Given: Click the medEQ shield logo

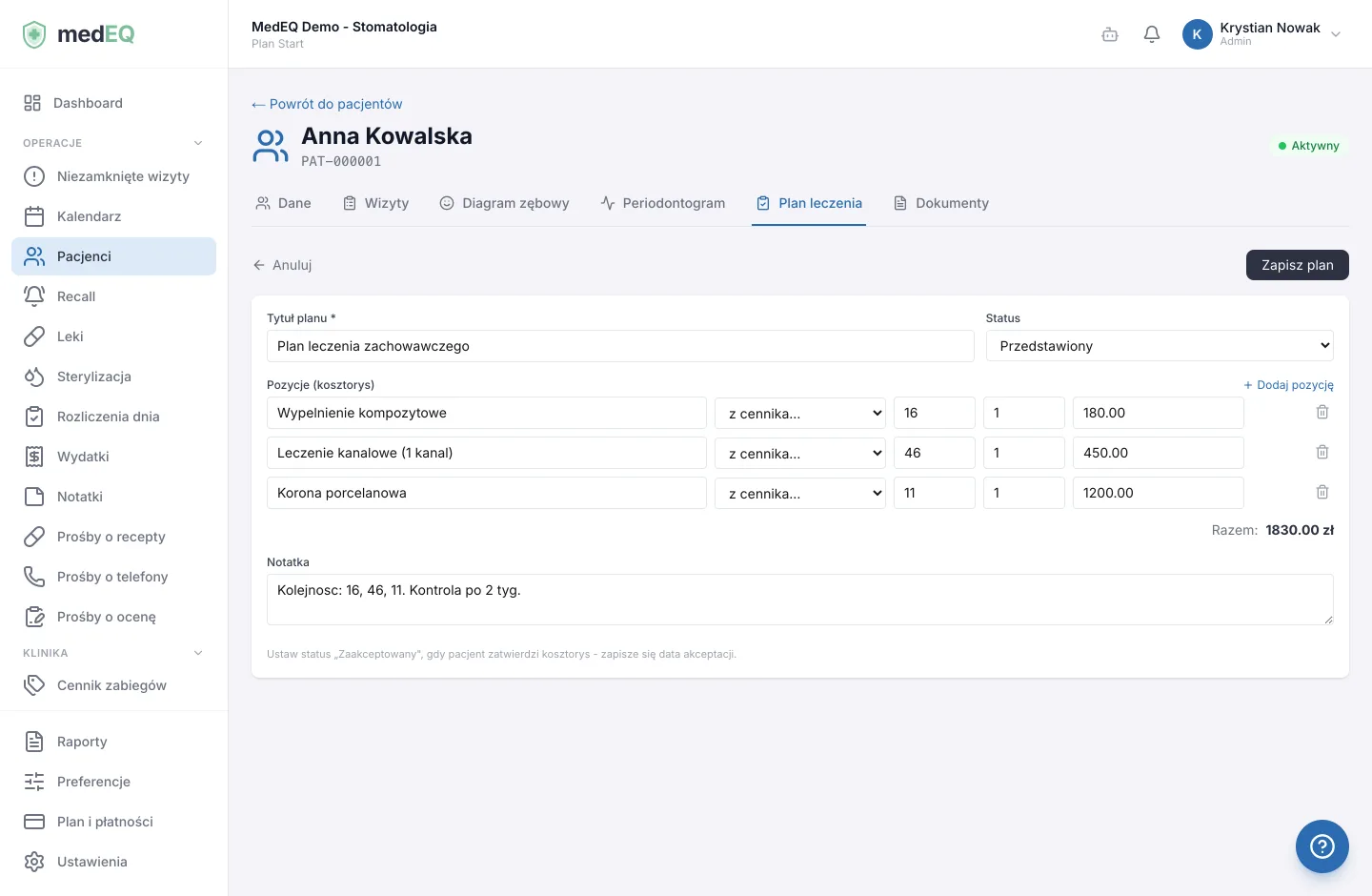Looking at the screenshot, I should 34,34.
